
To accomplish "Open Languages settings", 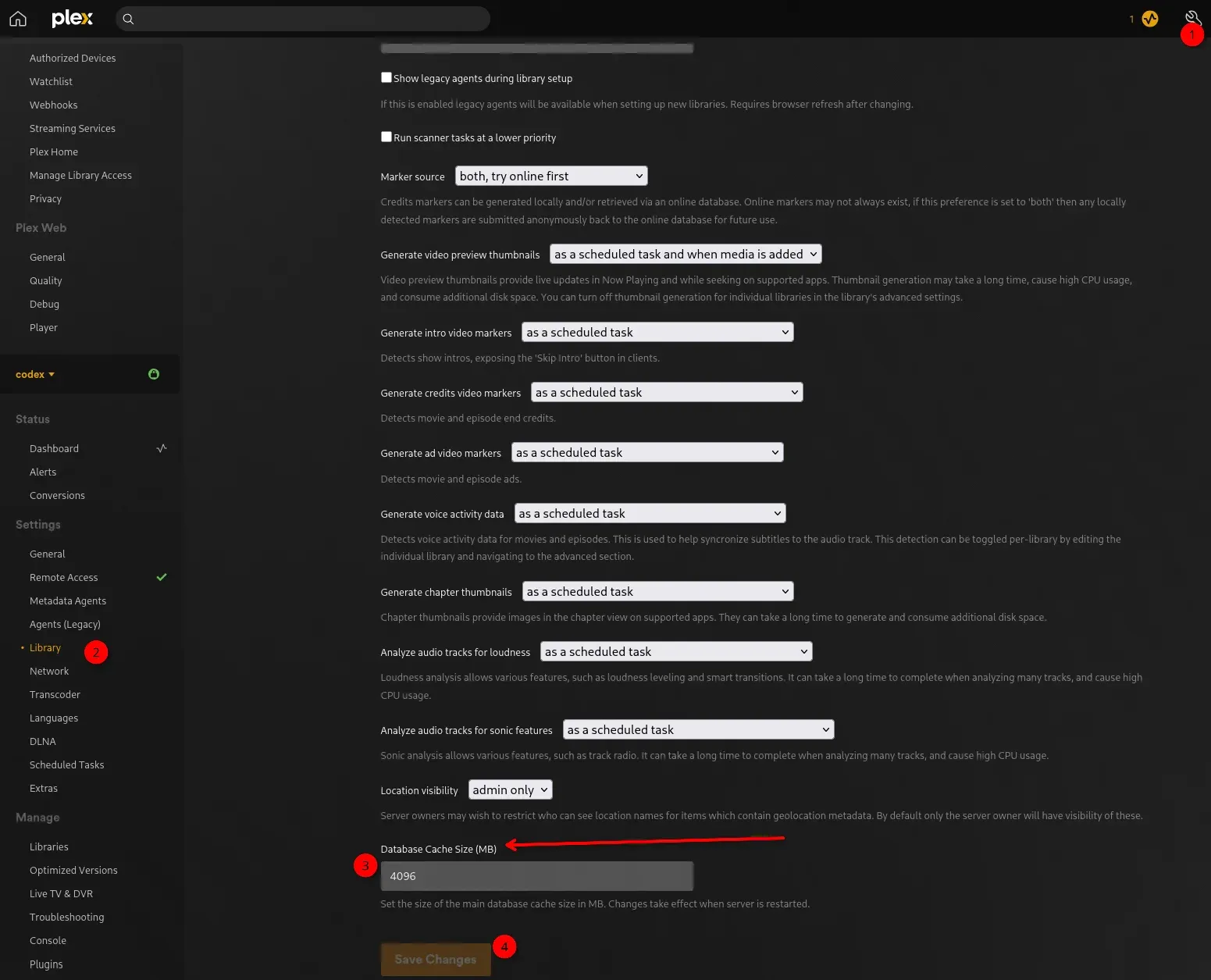I will [54, 718].
